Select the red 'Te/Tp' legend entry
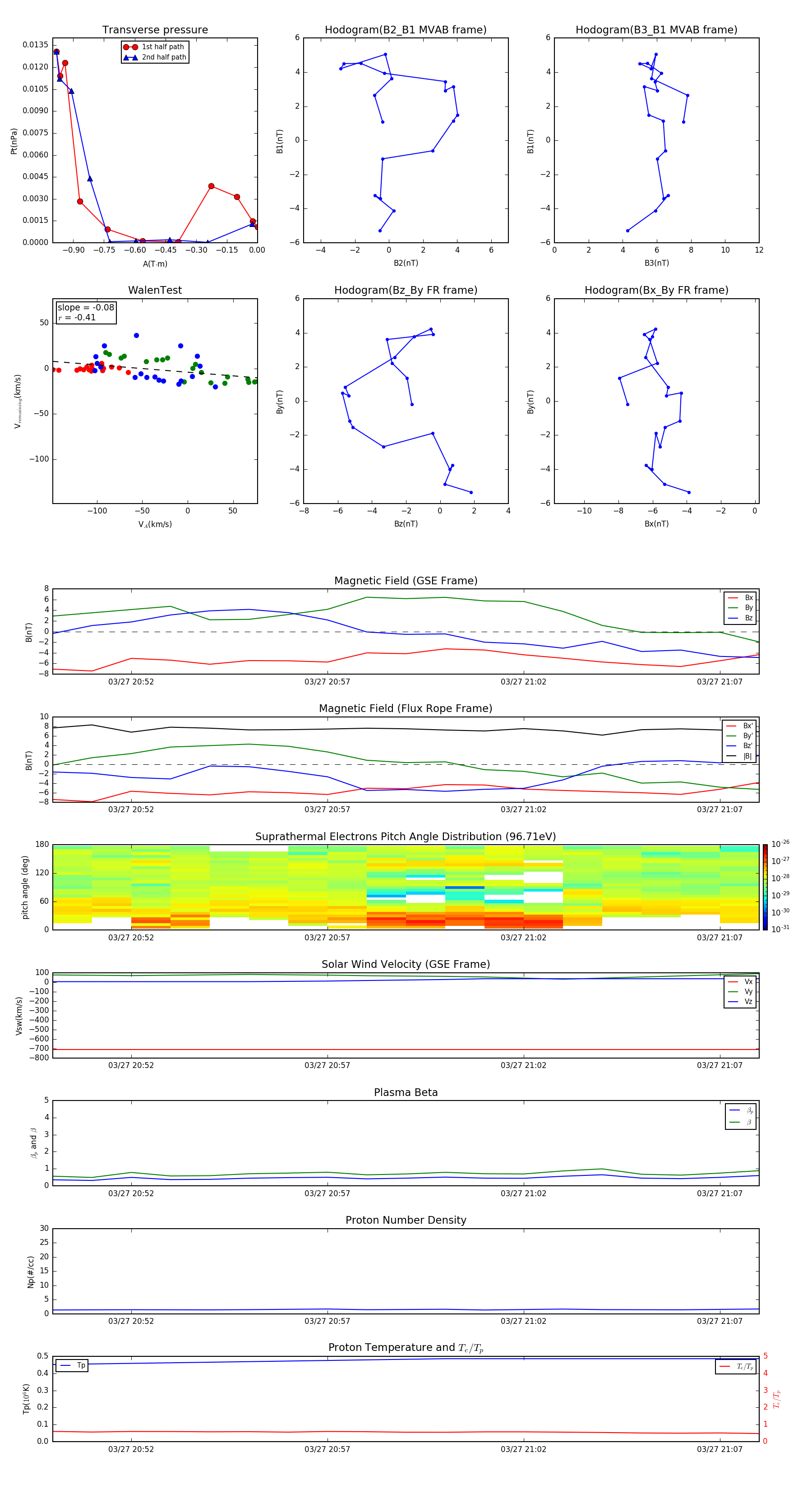 [x=736, y=1366]
